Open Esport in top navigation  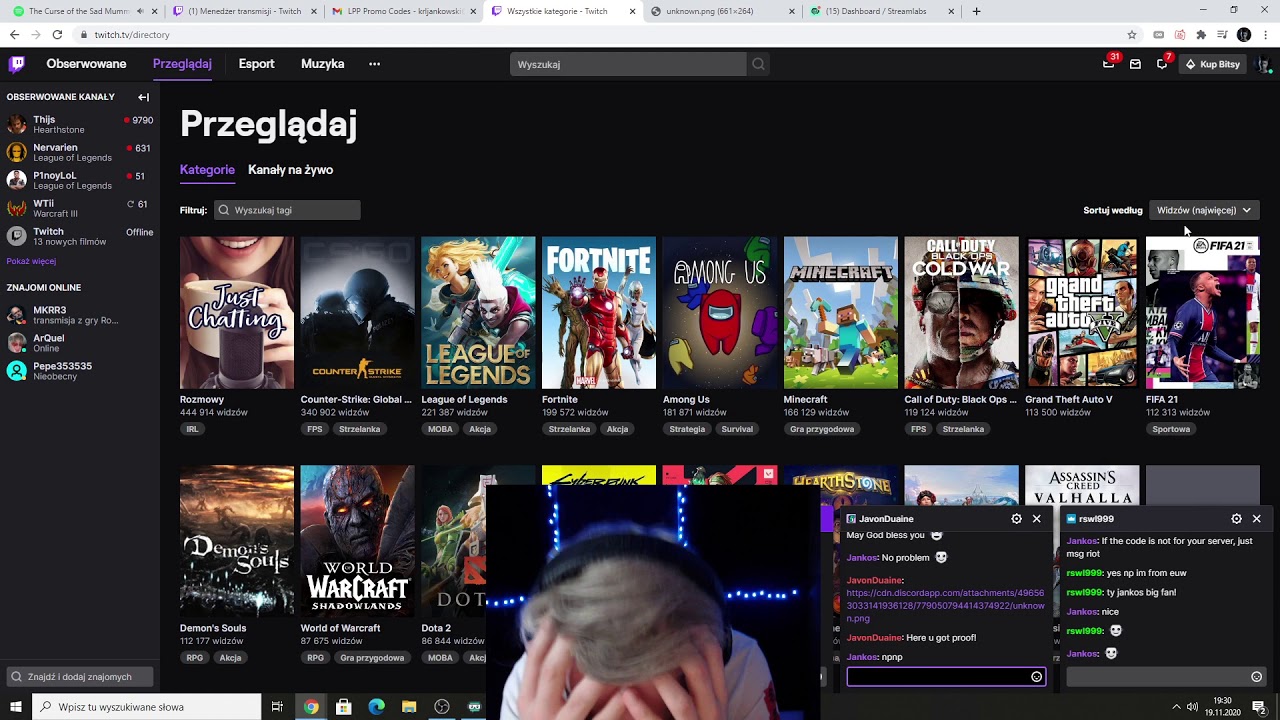click(x=256, y=64)
